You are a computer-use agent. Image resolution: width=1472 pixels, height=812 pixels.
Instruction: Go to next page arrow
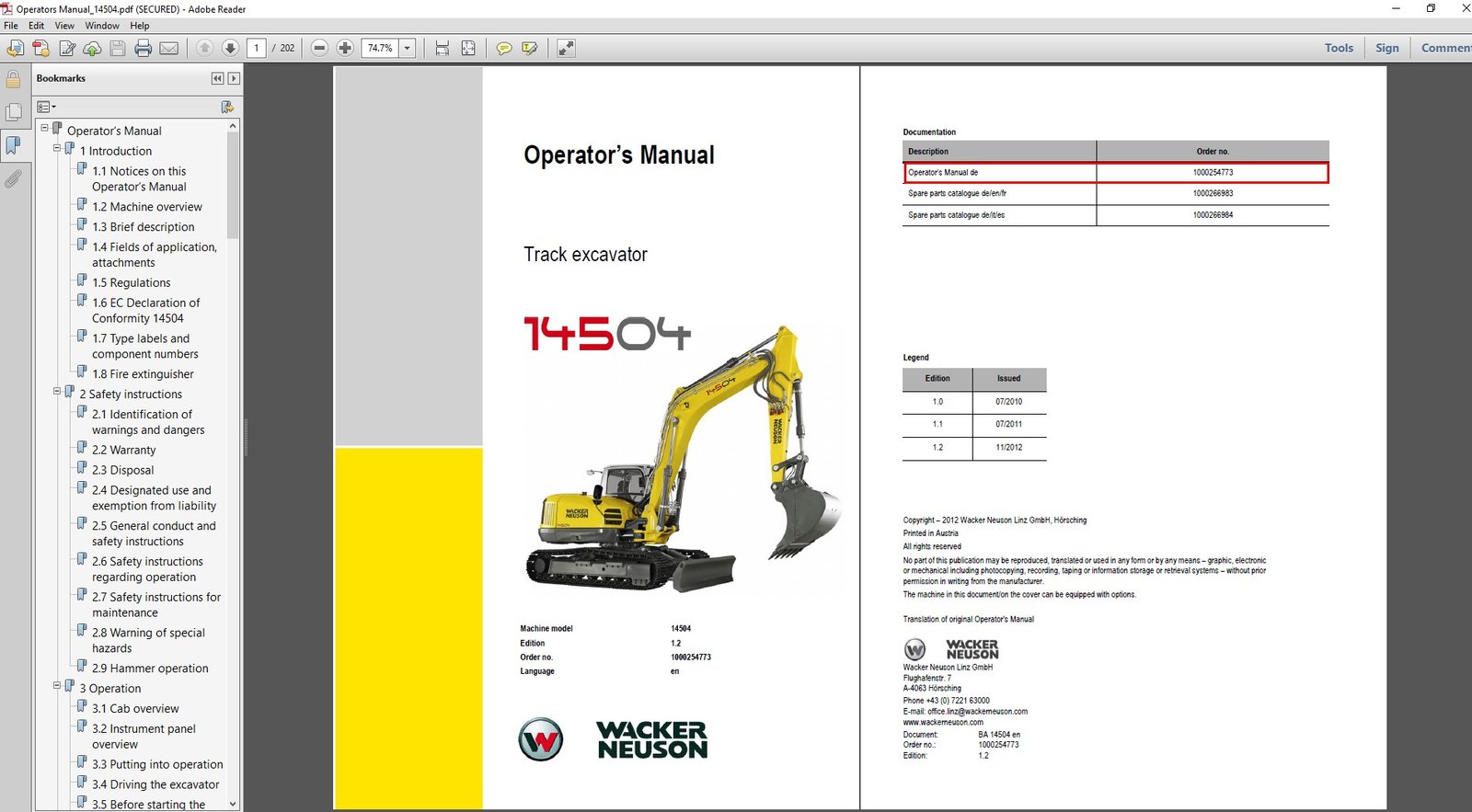point(230,48)
